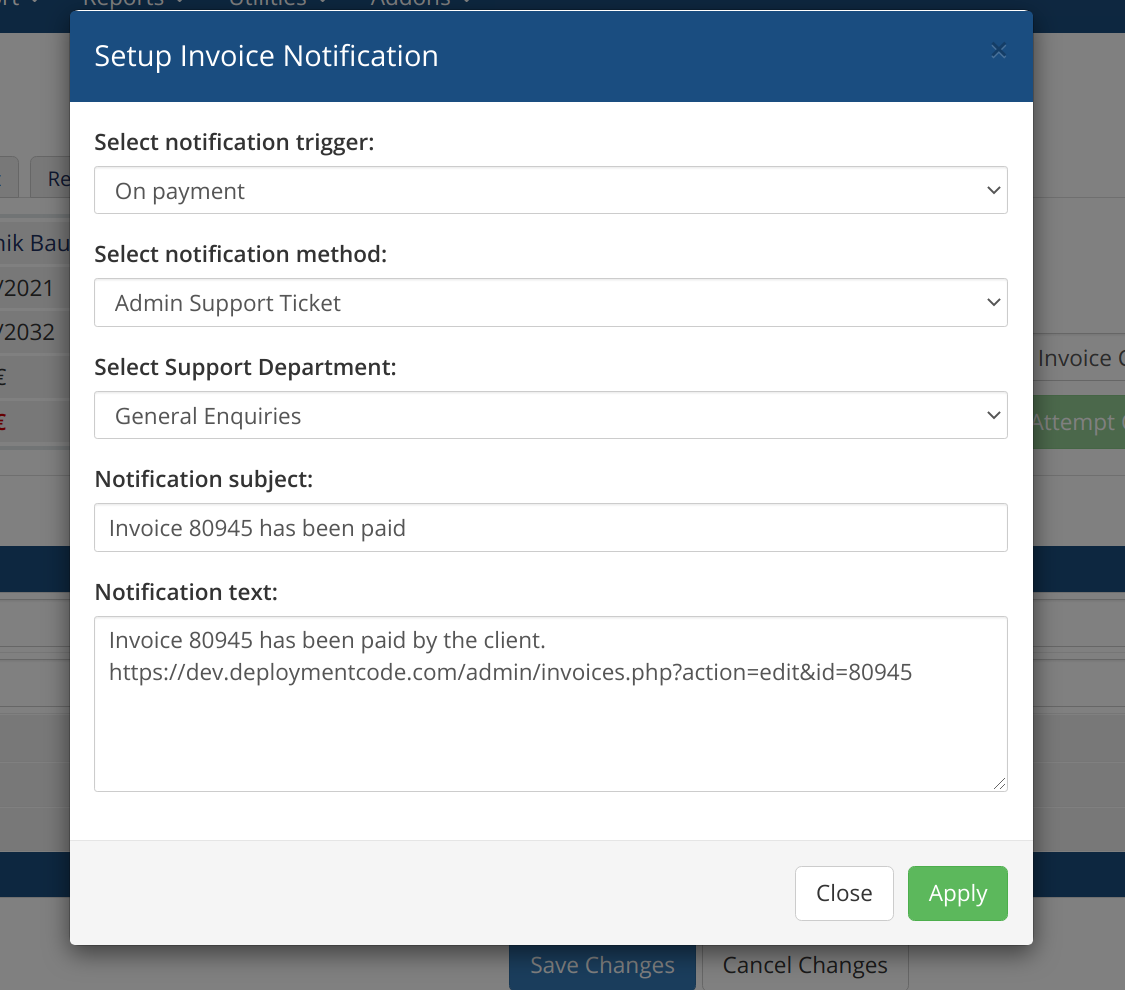Viewport: 1125px width, 990px height.
Task: Open the Utilities menu
Action: click(x=277, y=4)
